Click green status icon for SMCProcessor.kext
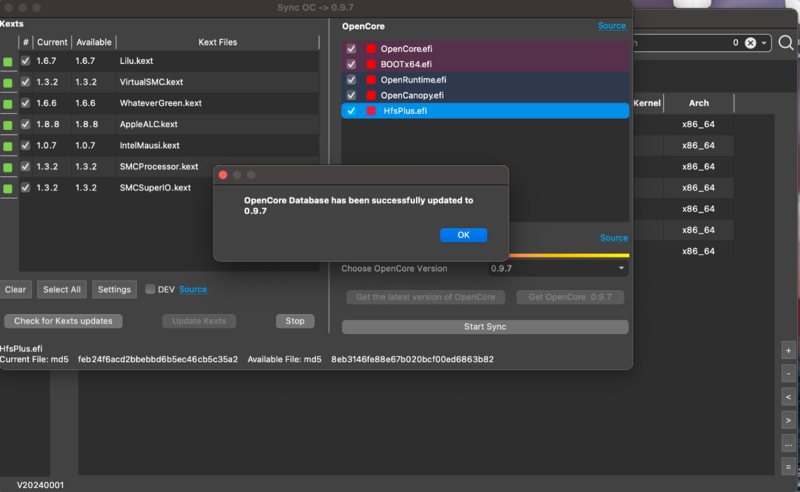The height and width of the screenshot is (492, 800). coord(8,167)
